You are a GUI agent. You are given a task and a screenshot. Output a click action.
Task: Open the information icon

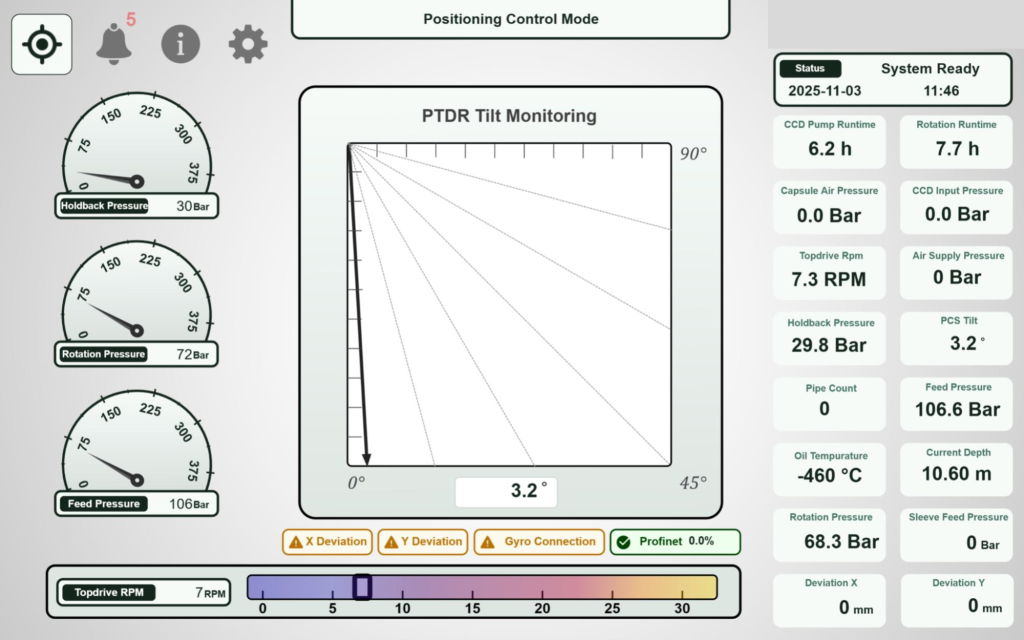click(x=180, y=44)
